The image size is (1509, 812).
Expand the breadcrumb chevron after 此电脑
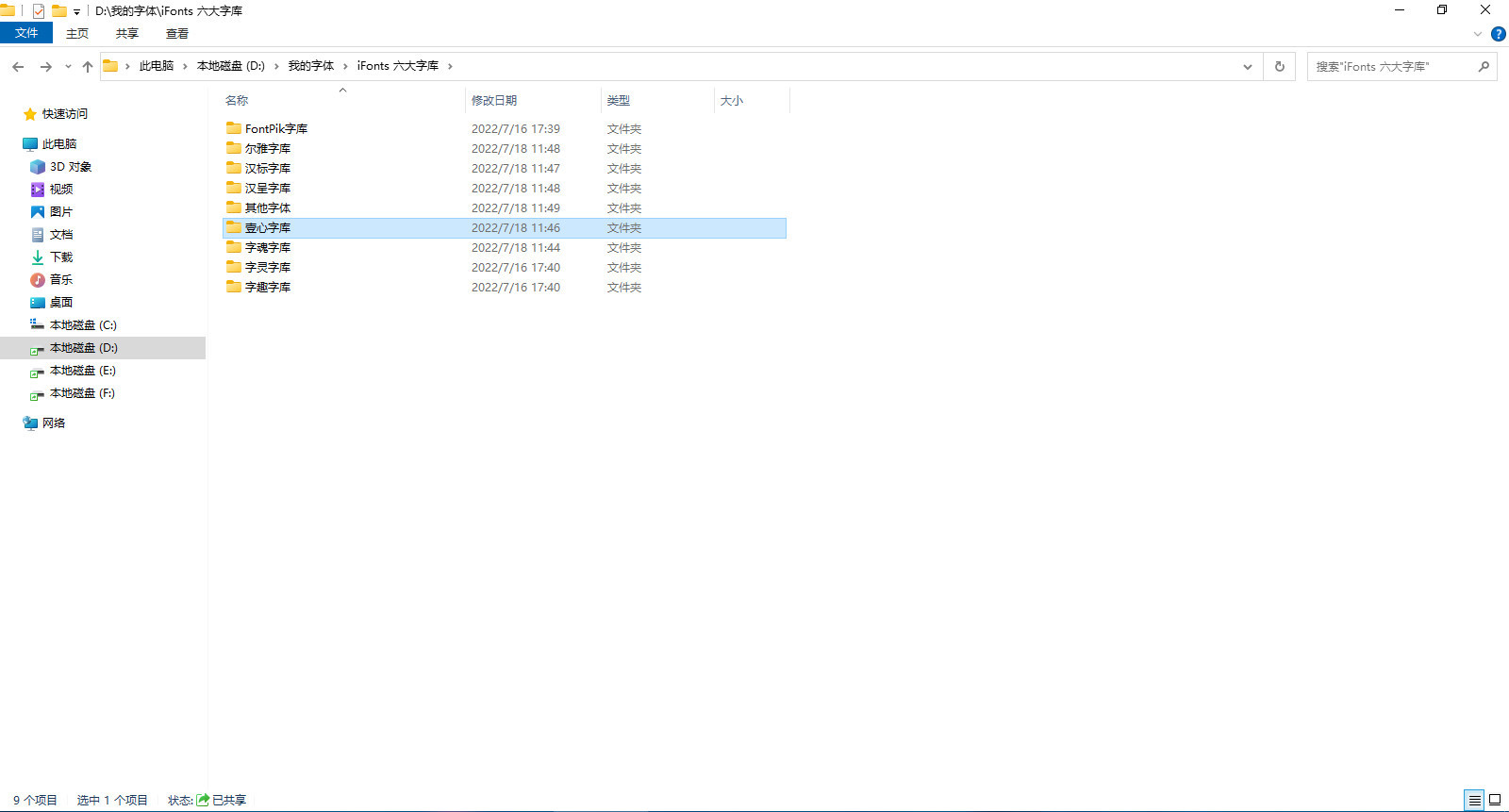185,66
